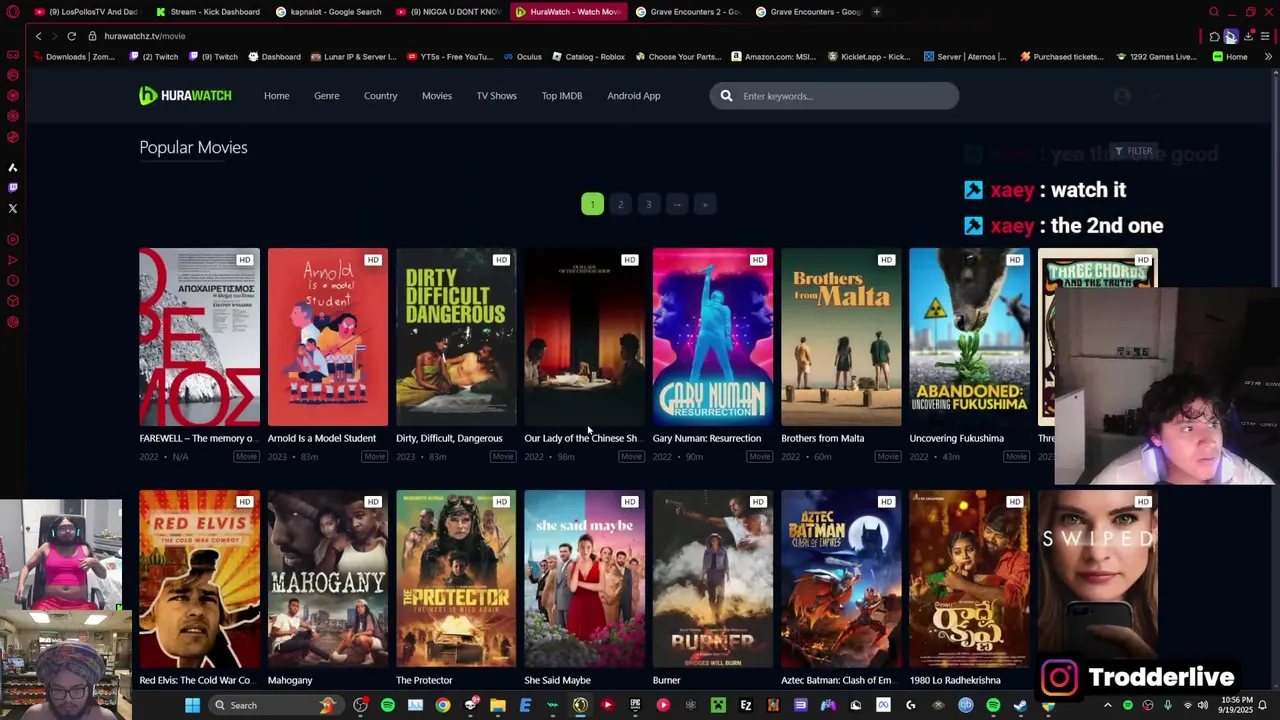
Task: Click the HuraWatch logo
Action: (x=185, y=96)
